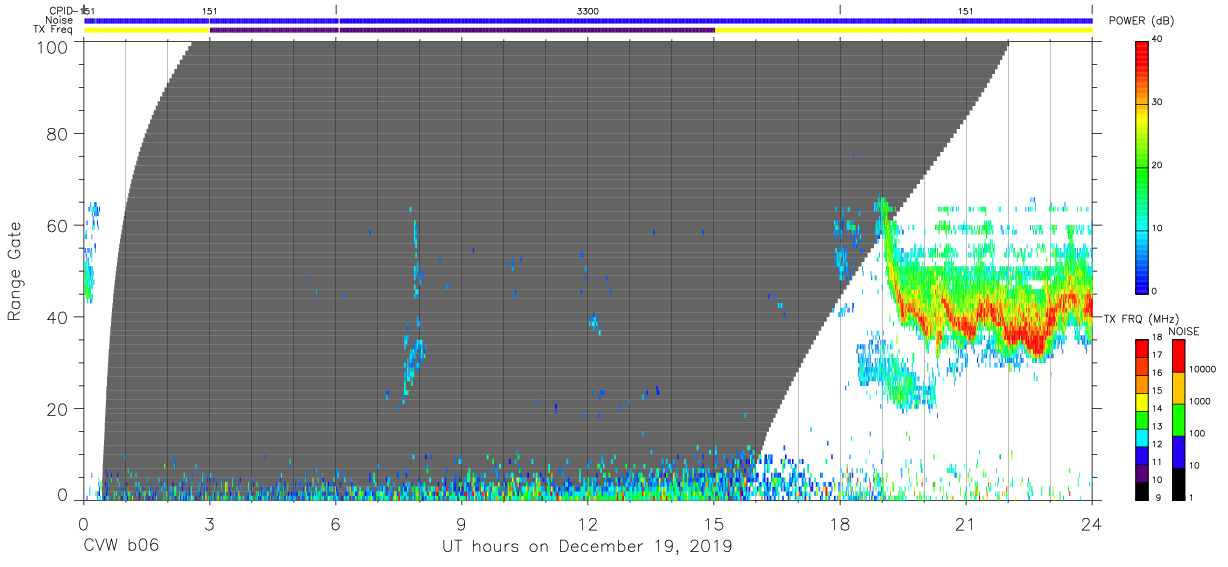Click the blue Noise strip above the plot

pos(588,20)
